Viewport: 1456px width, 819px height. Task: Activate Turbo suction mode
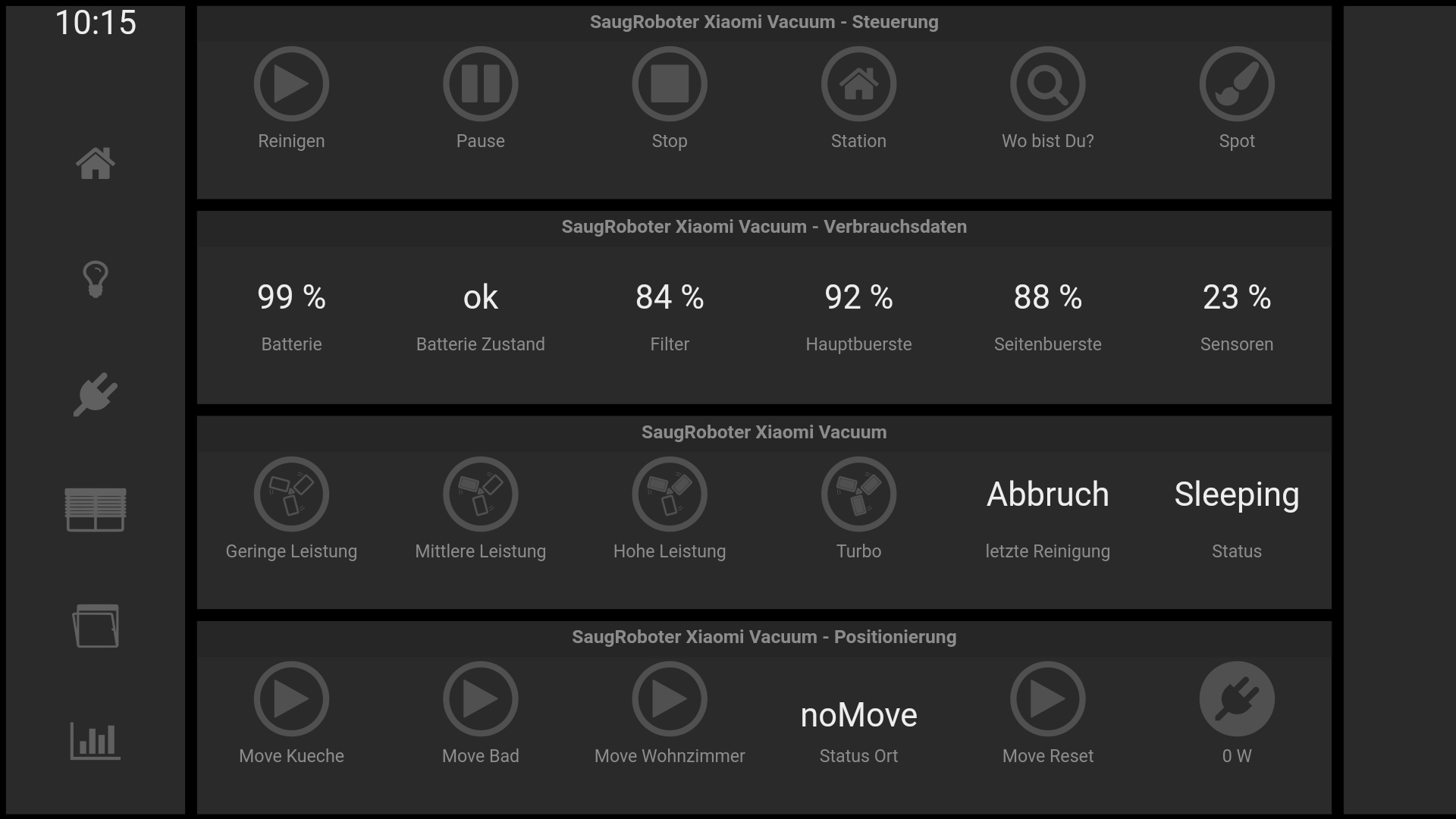click(x=858, y=494)
